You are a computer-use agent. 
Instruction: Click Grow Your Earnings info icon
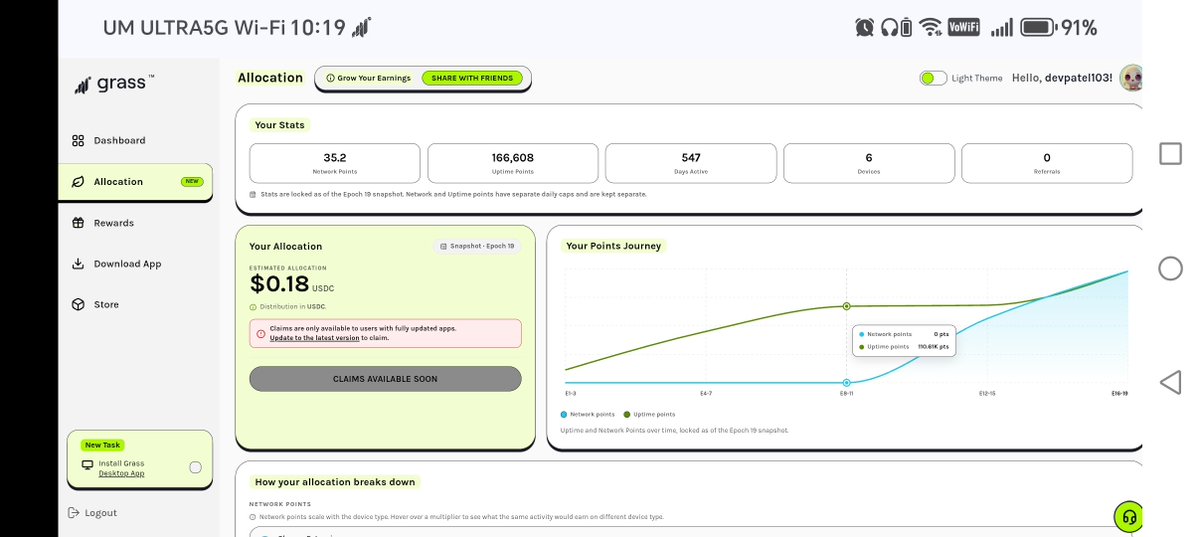[330, 78]
